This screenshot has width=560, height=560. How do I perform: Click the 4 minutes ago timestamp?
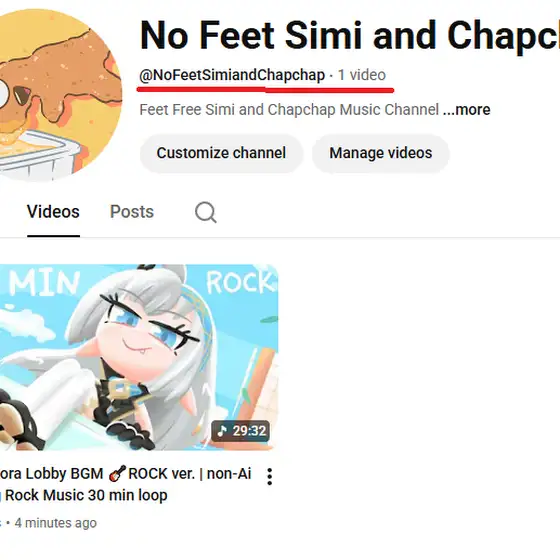[56, 523]
